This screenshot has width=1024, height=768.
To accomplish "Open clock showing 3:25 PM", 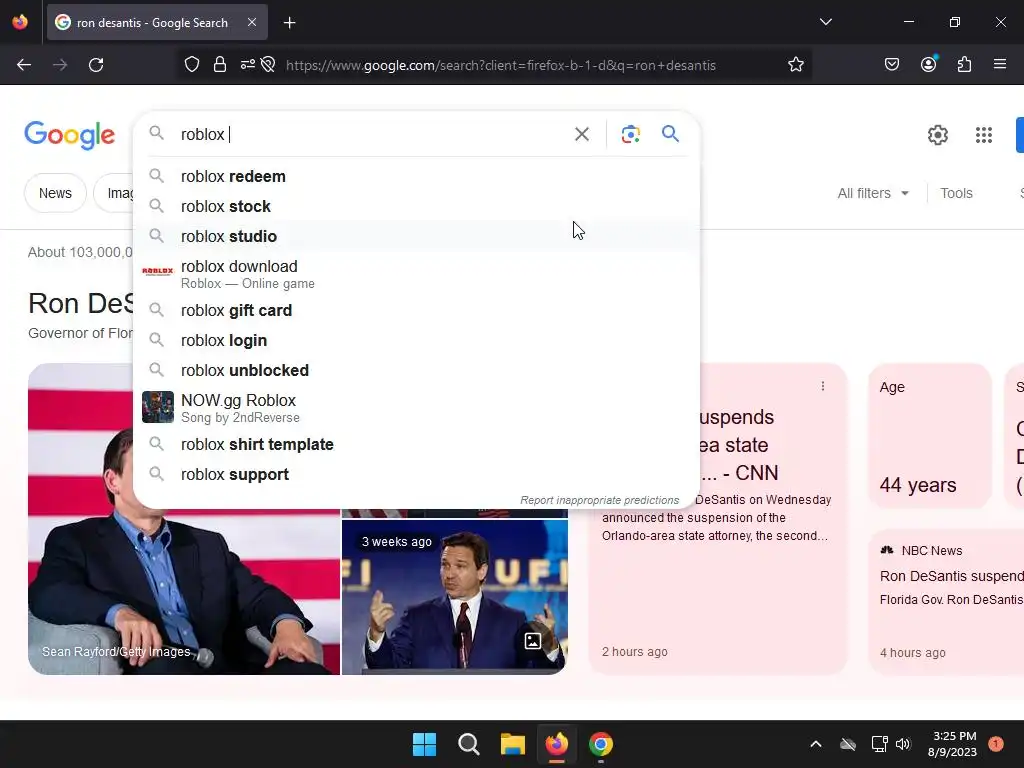I will click(x=953, y=744).
